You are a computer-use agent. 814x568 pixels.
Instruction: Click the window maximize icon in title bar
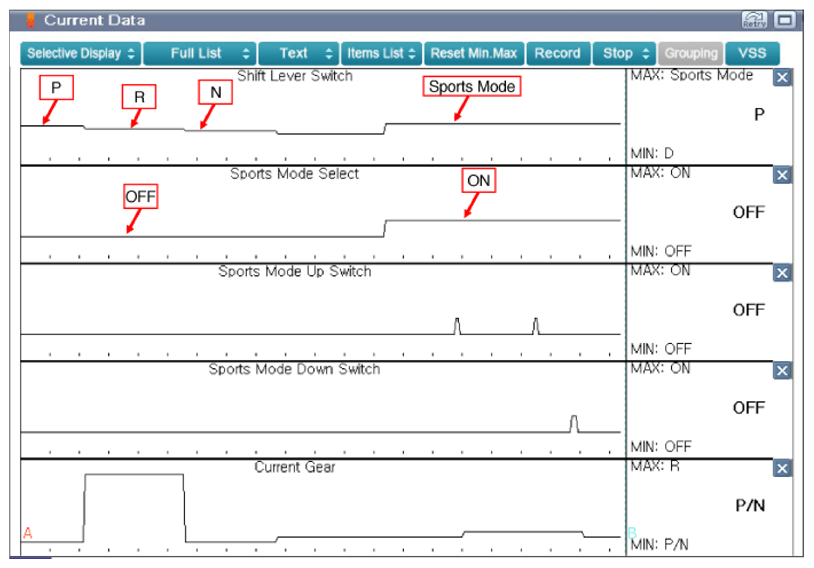pos(784,20)
